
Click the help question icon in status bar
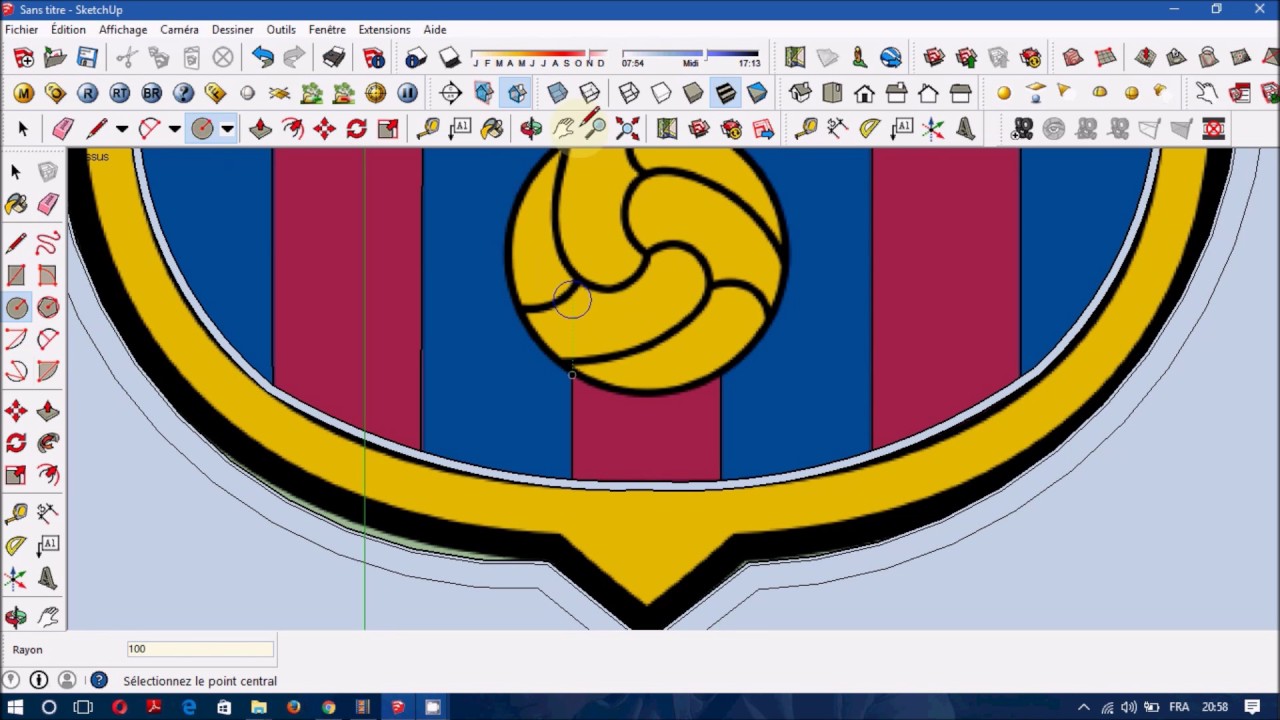tap(99, 680)
